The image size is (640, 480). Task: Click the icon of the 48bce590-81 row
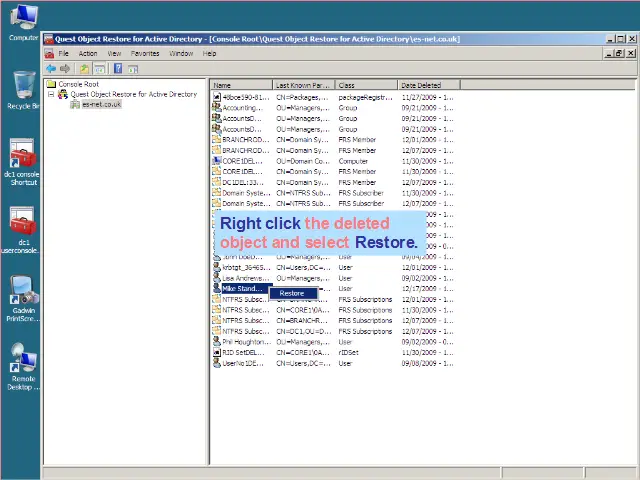tap(216, 97)
